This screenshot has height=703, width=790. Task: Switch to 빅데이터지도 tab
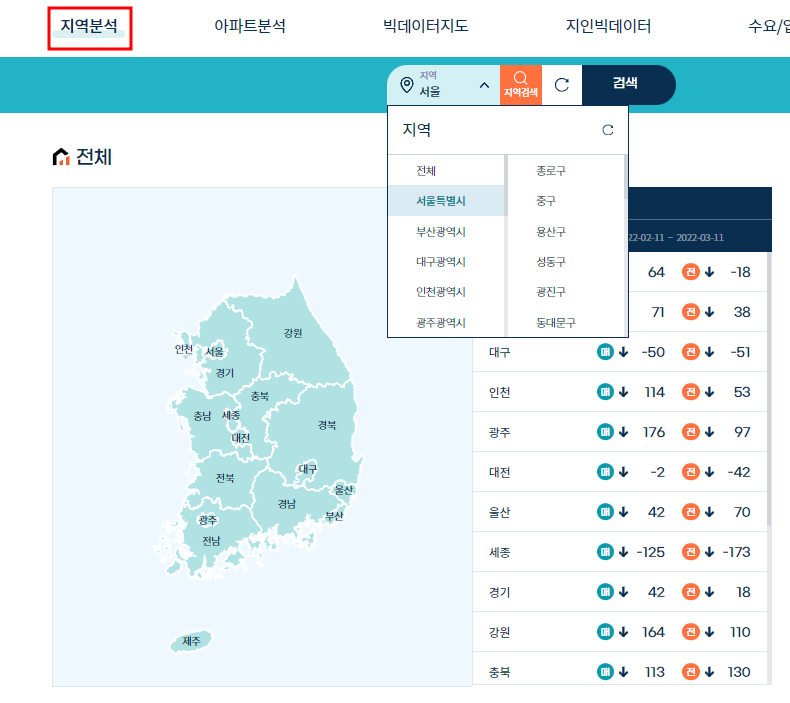426,26
